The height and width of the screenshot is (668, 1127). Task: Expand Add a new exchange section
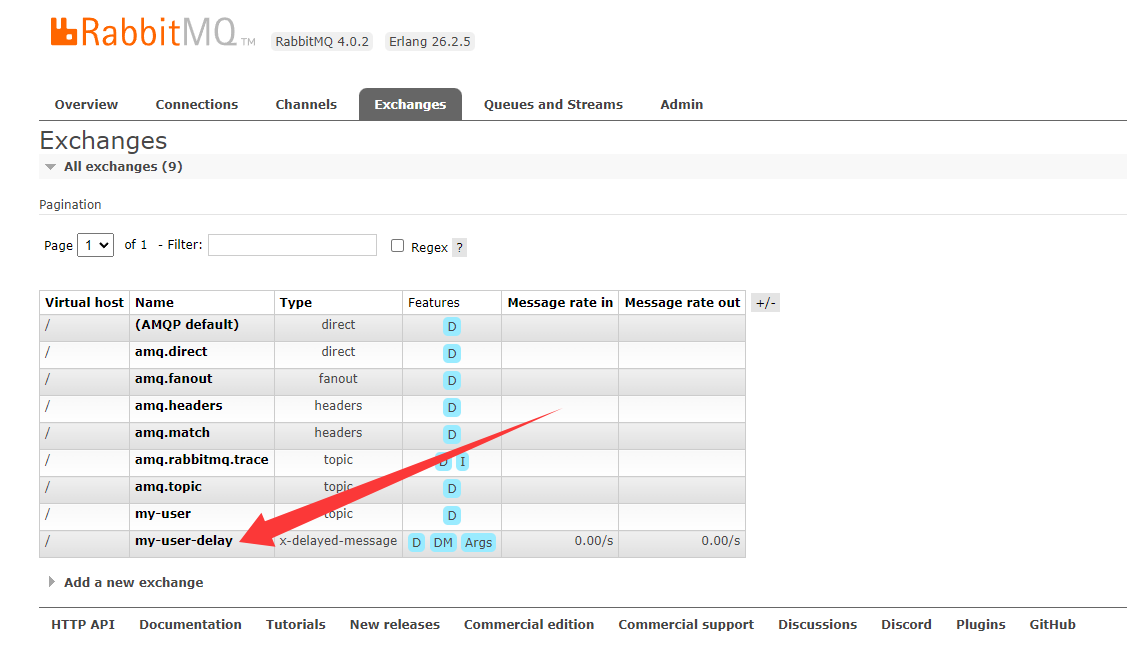133,582
